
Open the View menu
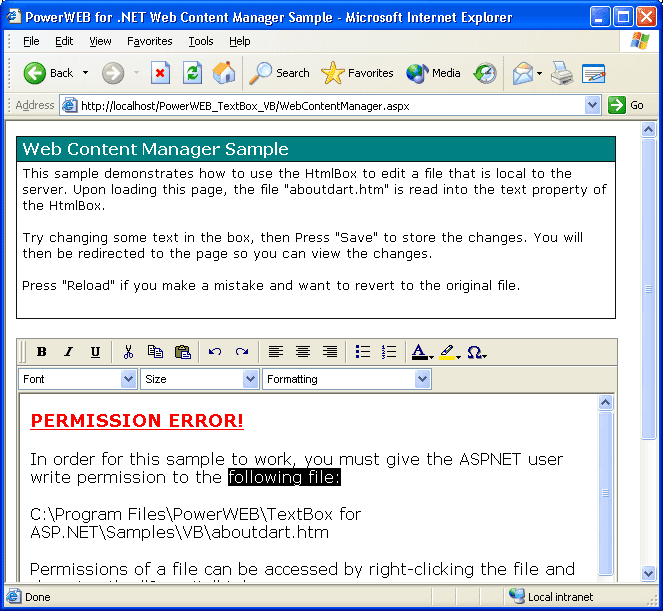[100, 41]
